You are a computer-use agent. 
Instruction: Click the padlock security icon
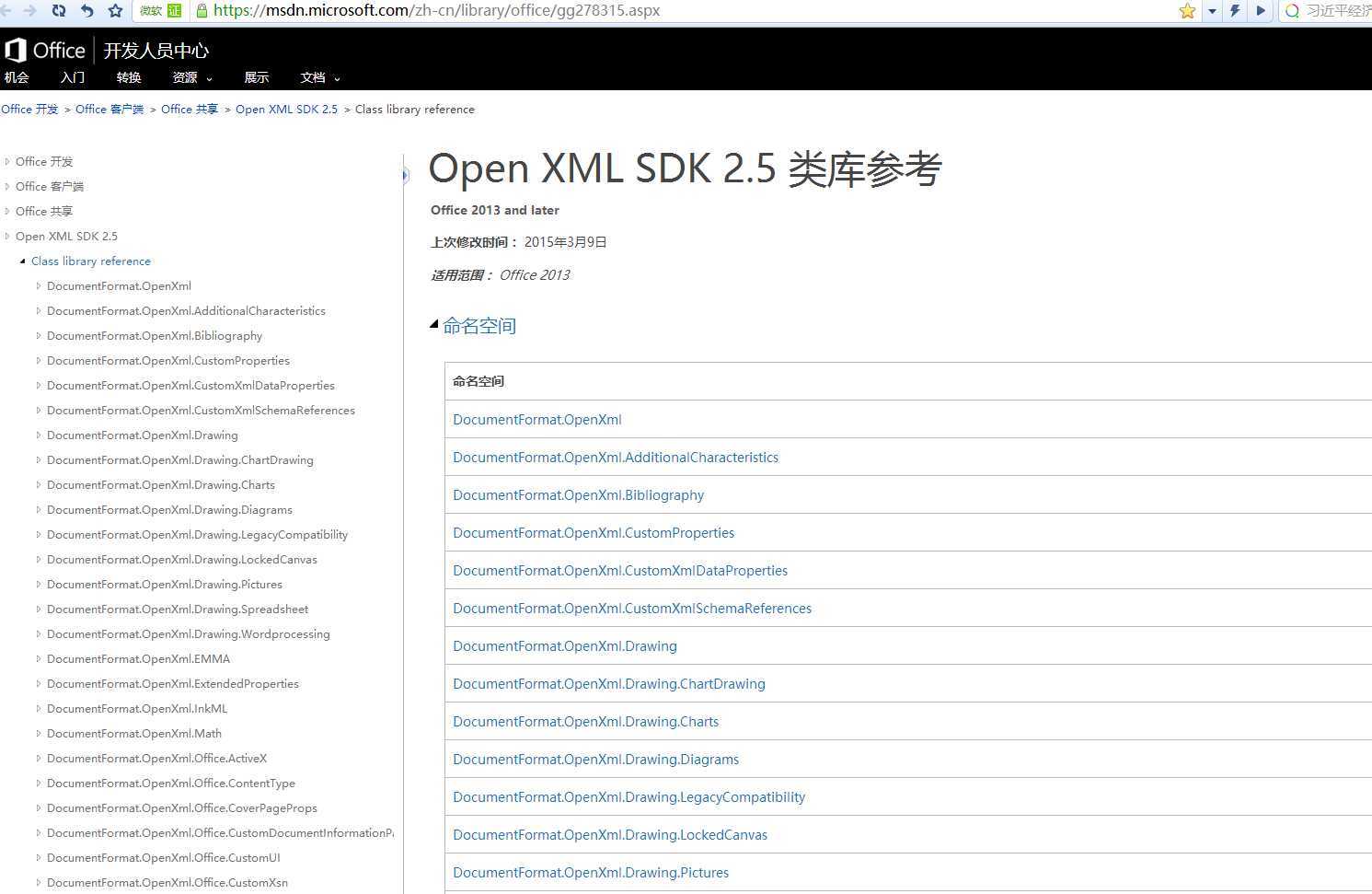click(202, 10)
